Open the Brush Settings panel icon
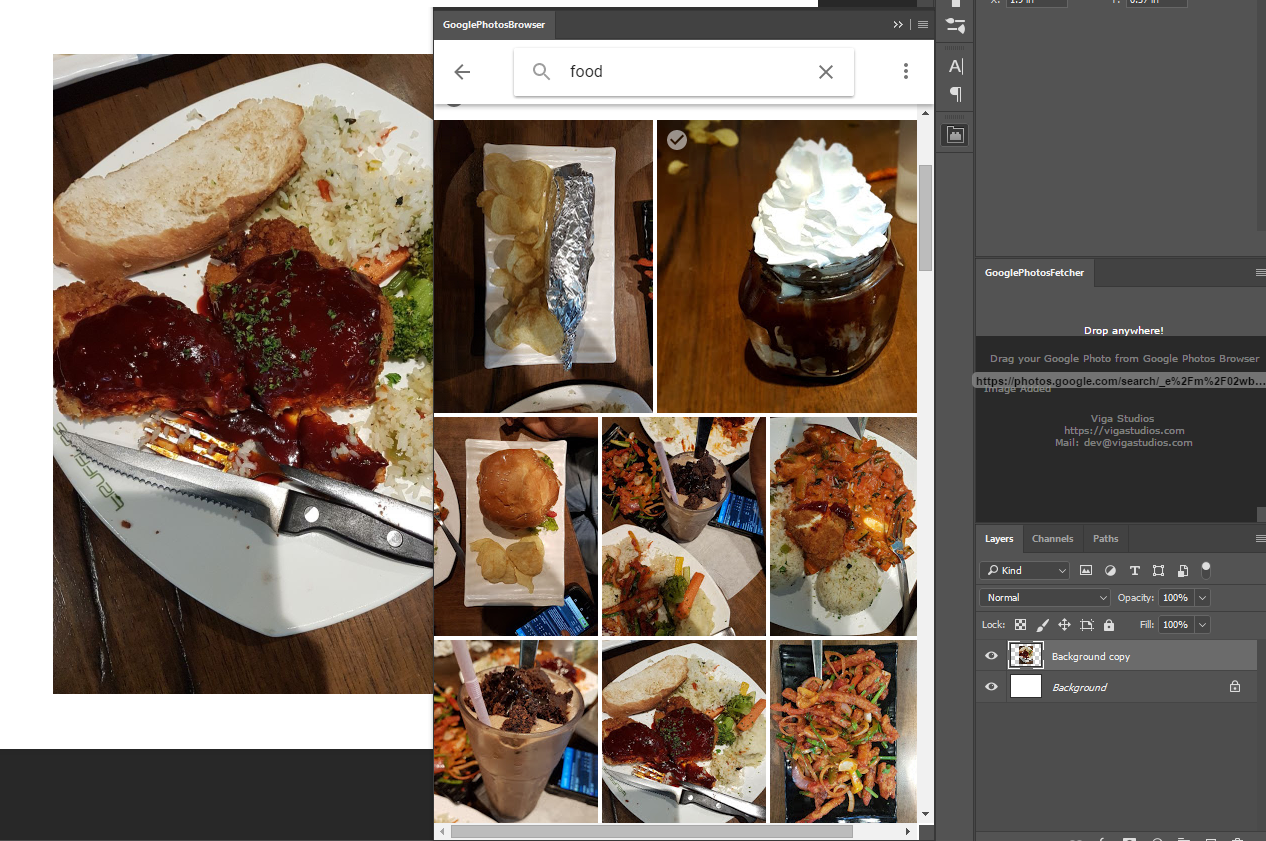 pos(956,27)
